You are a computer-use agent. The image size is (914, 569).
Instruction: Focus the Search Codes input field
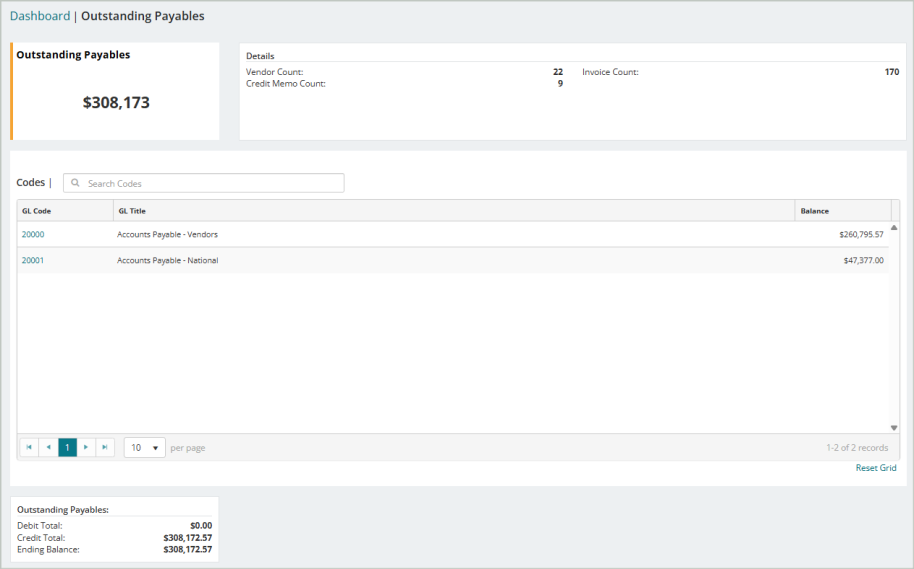click(203, 183)
